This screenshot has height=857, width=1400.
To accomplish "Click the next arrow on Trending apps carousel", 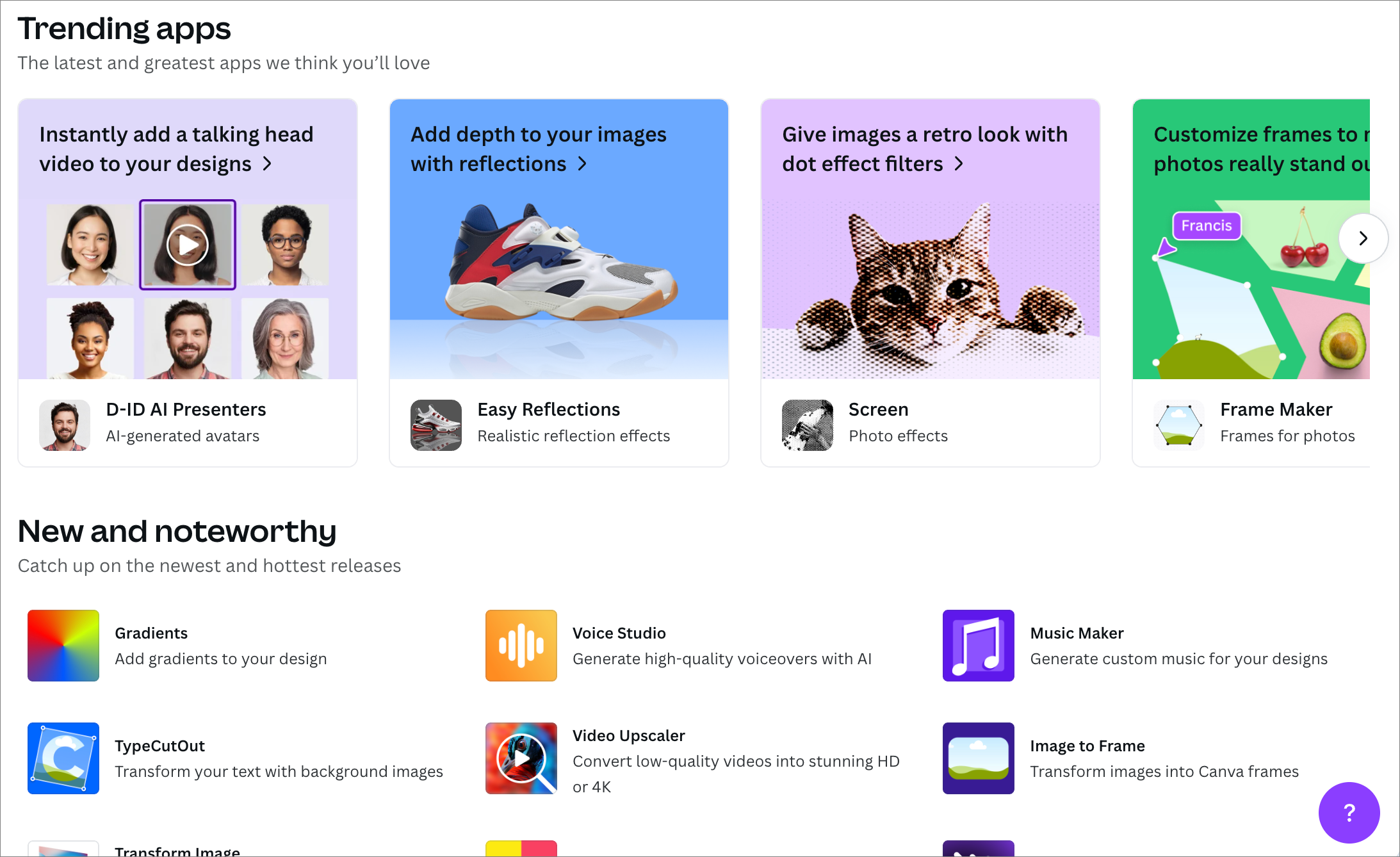I will coord(1363,238).
